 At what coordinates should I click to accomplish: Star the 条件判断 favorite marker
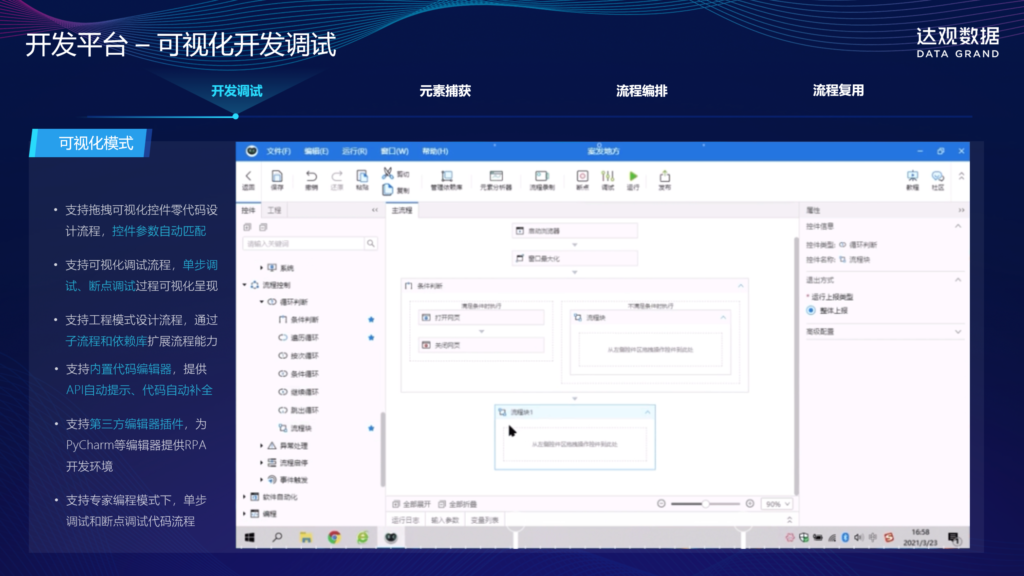370,319
